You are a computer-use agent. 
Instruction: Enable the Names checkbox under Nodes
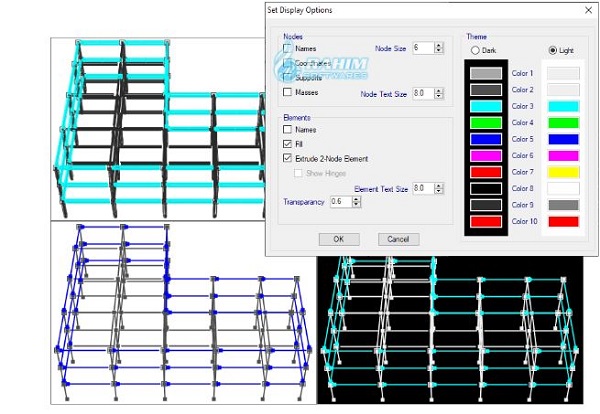[288, 48]
